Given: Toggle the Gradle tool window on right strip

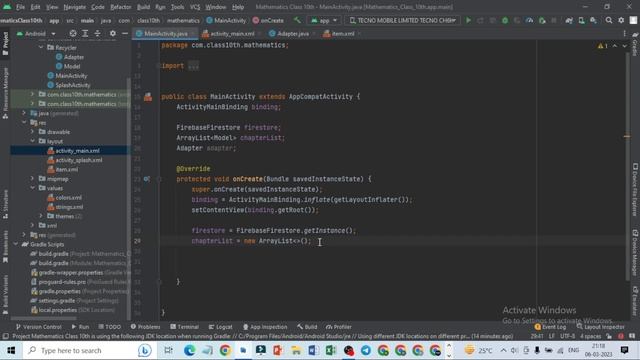Looking at the screenshot, I should pos(635,44).
